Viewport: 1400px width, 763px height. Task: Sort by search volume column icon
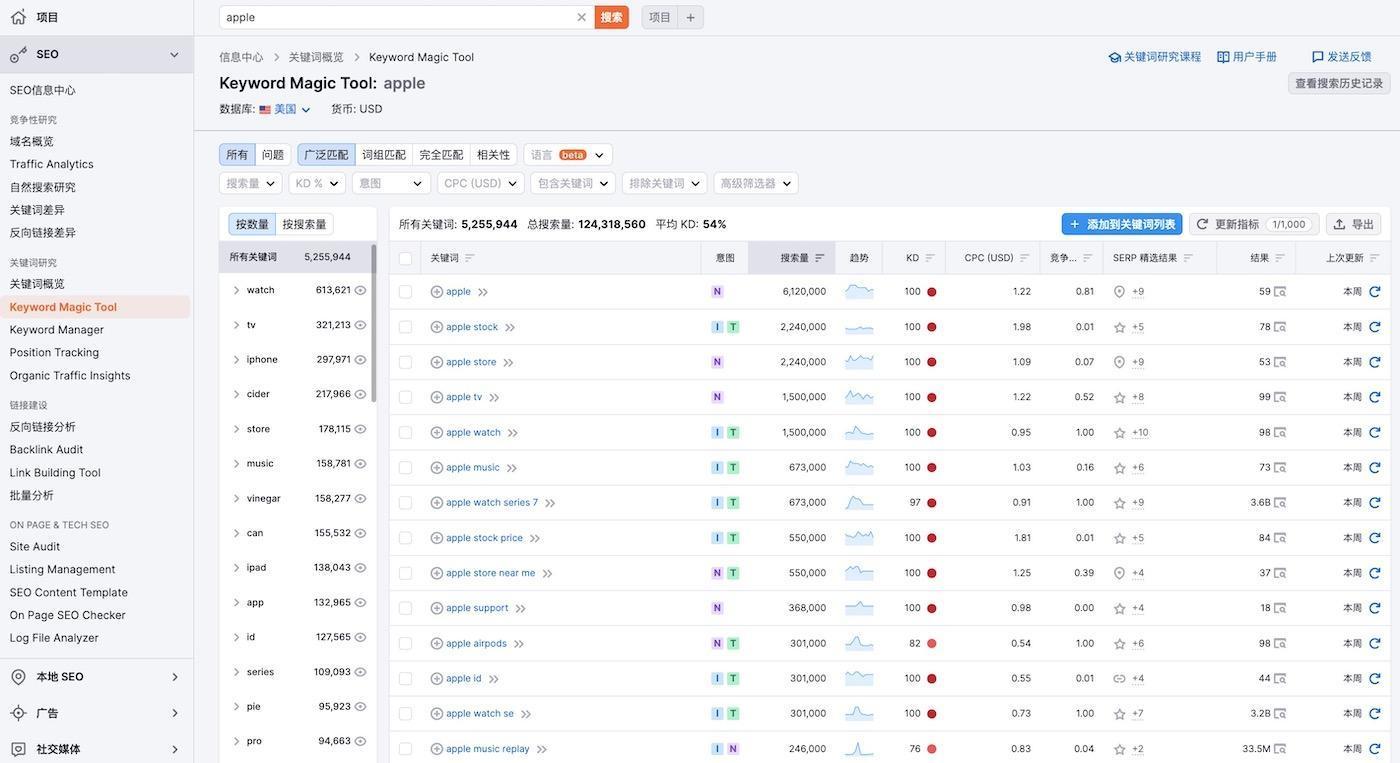(820, 258)
